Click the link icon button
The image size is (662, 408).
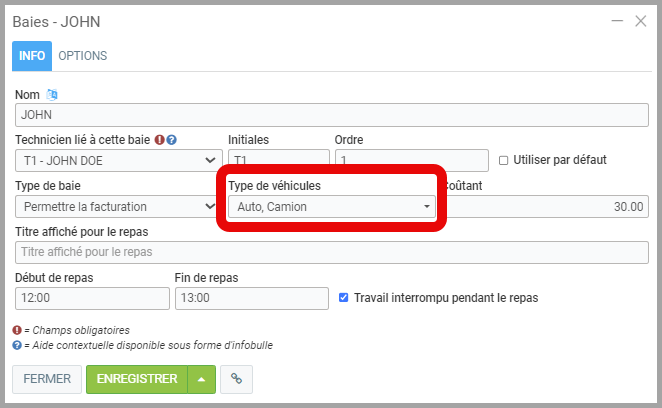click(236, 379)
